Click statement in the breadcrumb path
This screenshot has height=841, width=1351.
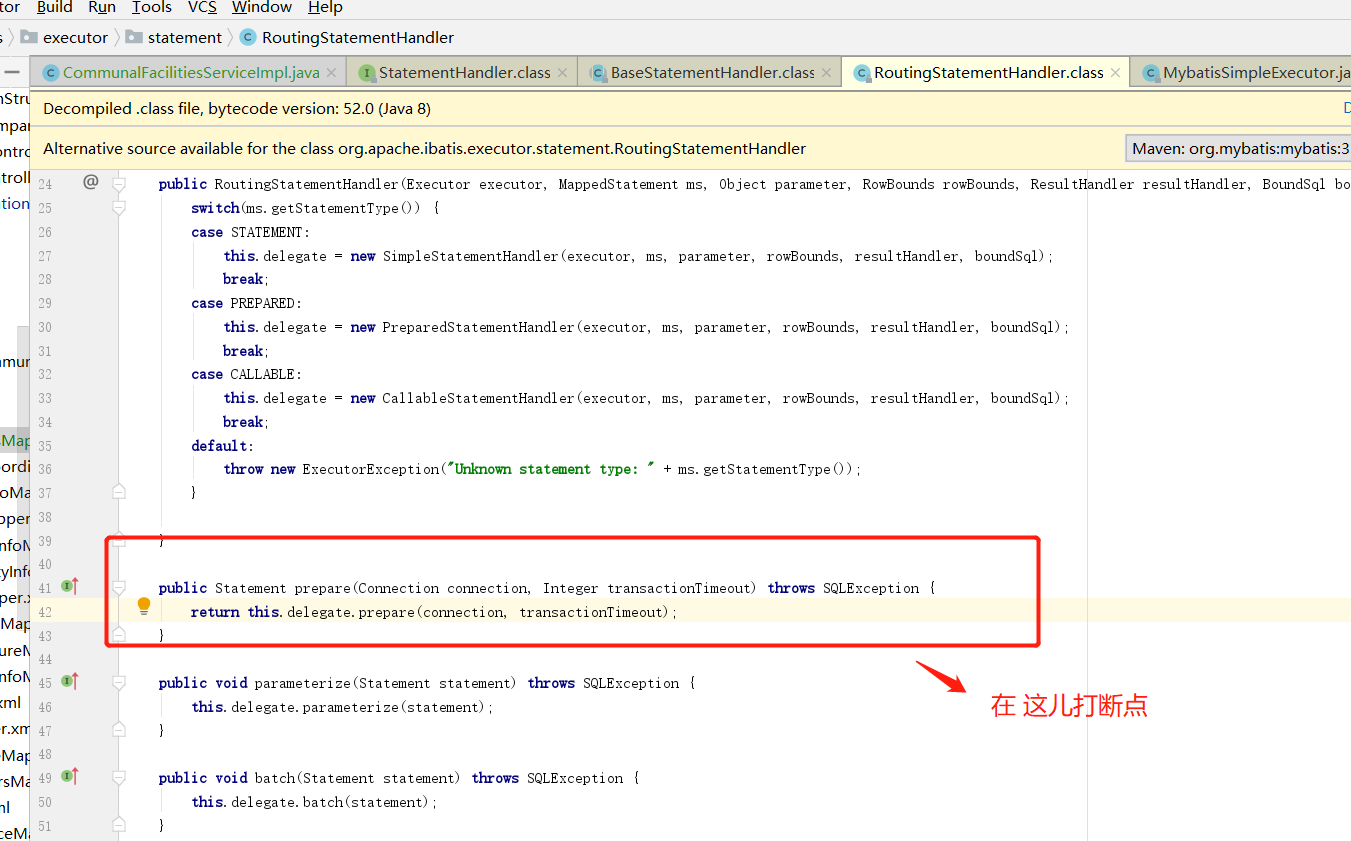pos(185,37)
